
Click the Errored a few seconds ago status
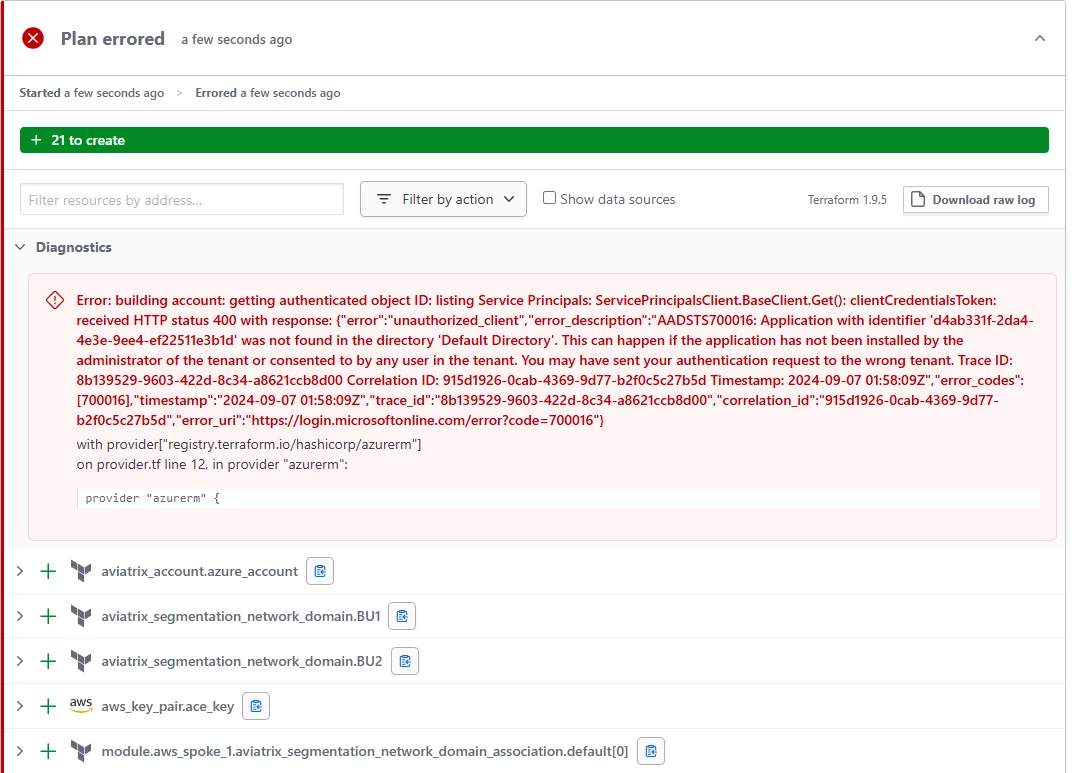(x=267, y=93)
